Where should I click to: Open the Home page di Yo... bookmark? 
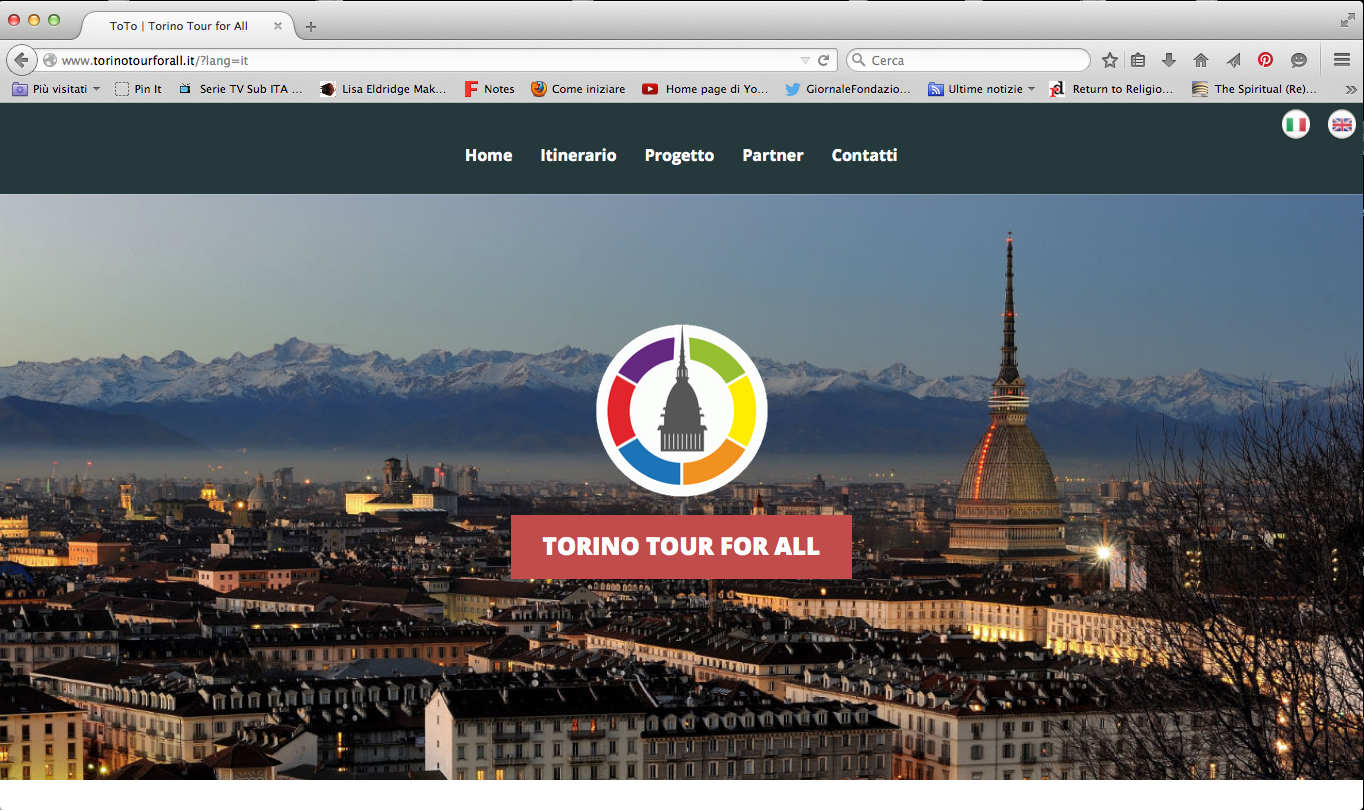(x=705, y=89)
